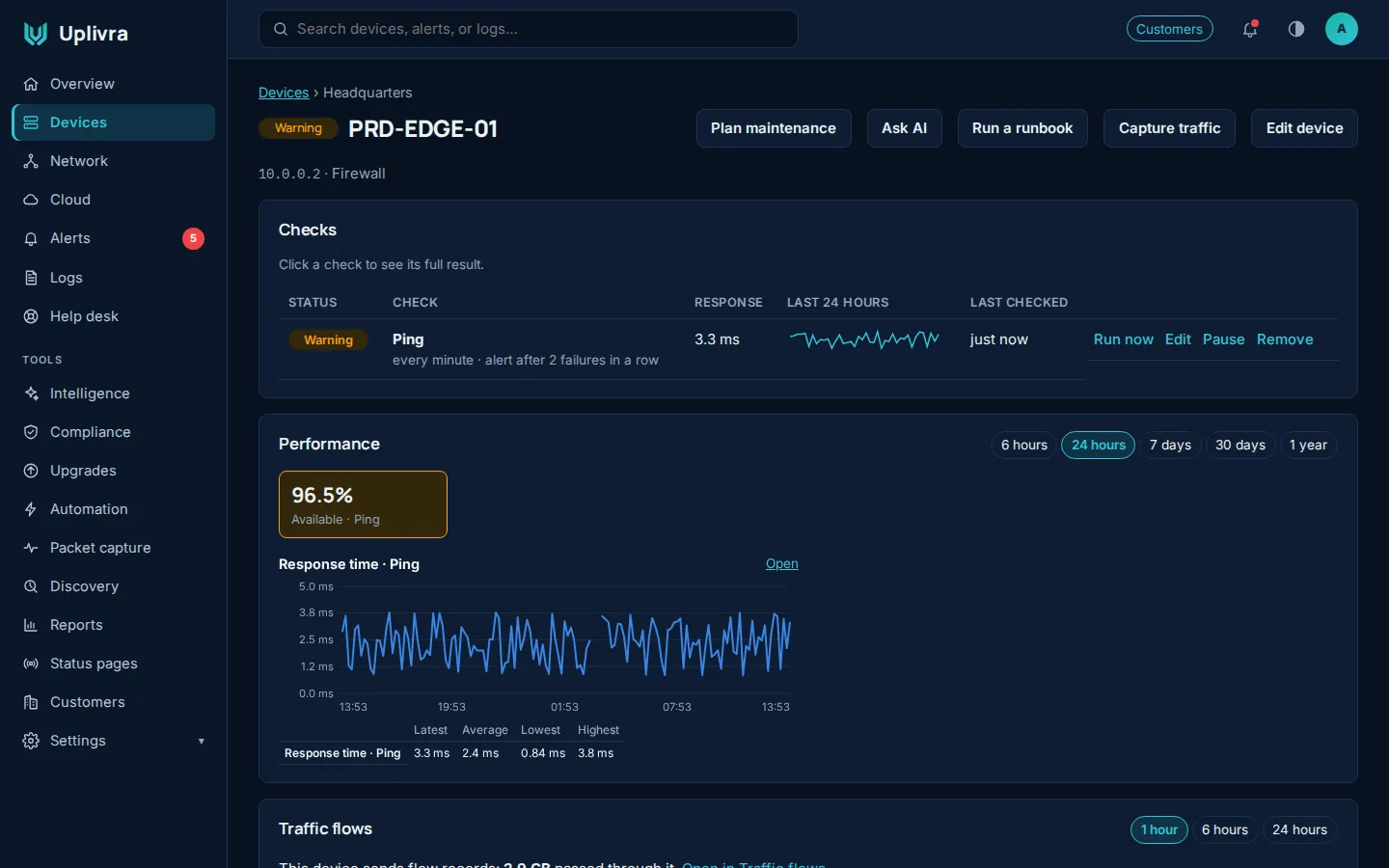
Task: Open Intelligence via its sparkle icon
Action: [31, 393]
